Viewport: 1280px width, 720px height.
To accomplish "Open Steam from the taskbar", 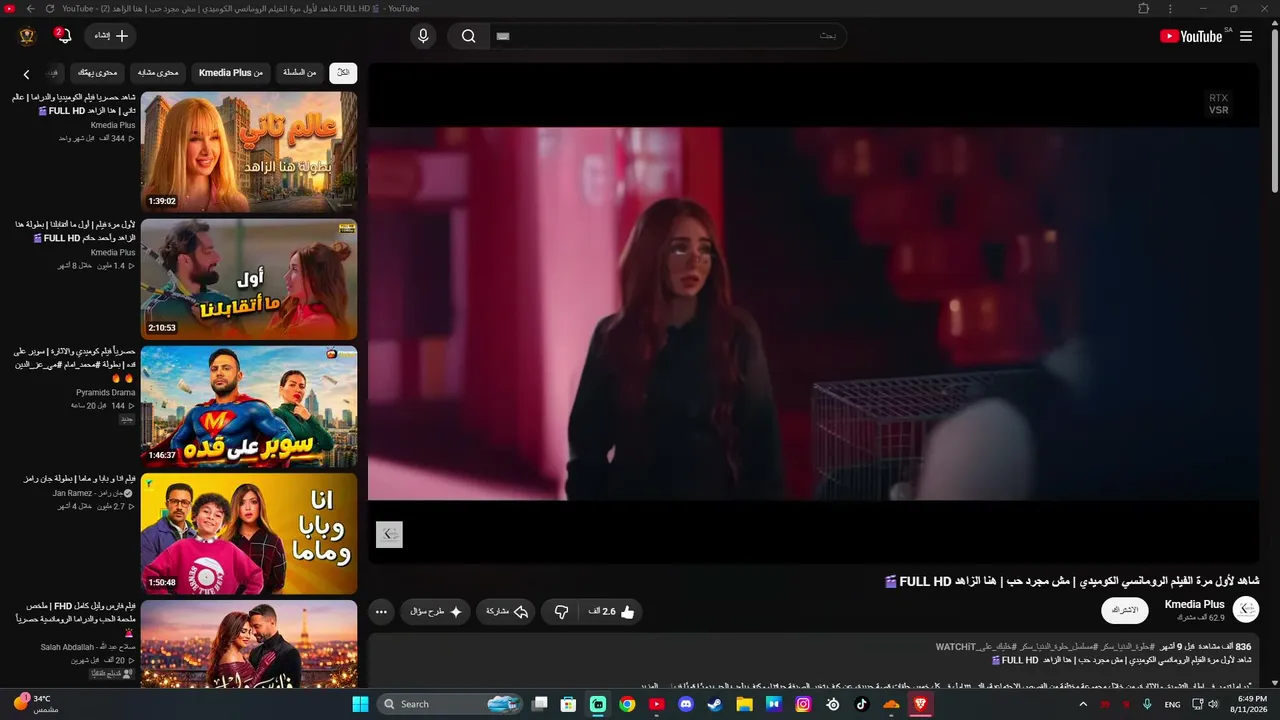I will pos(714,704).
